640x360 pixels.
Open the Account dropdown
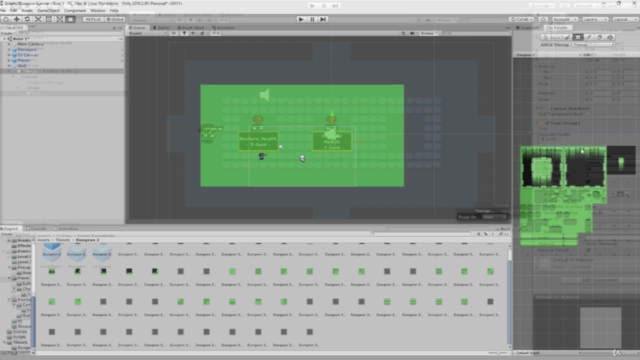(x=565, y=19)
